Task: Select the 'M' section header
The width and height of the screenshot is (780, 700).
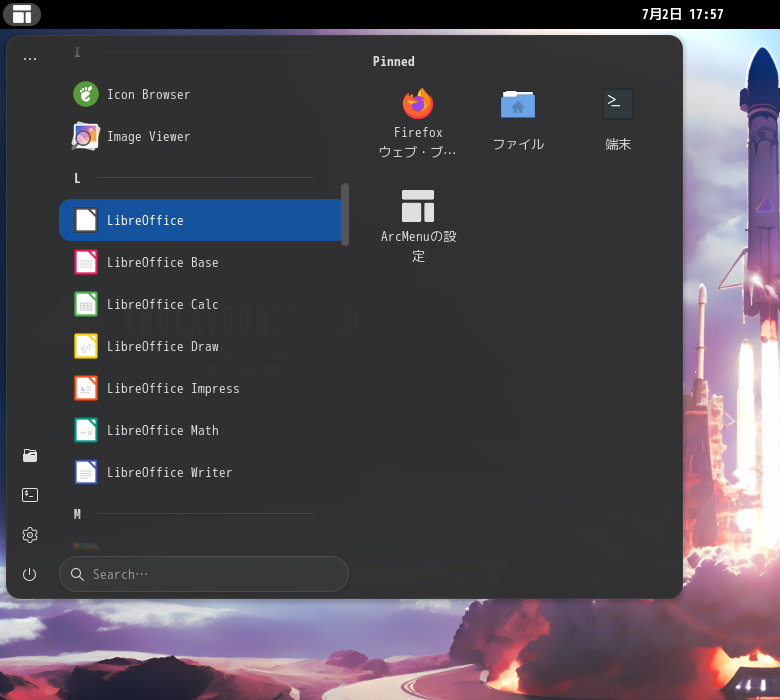Action: (x=77, y=514)
